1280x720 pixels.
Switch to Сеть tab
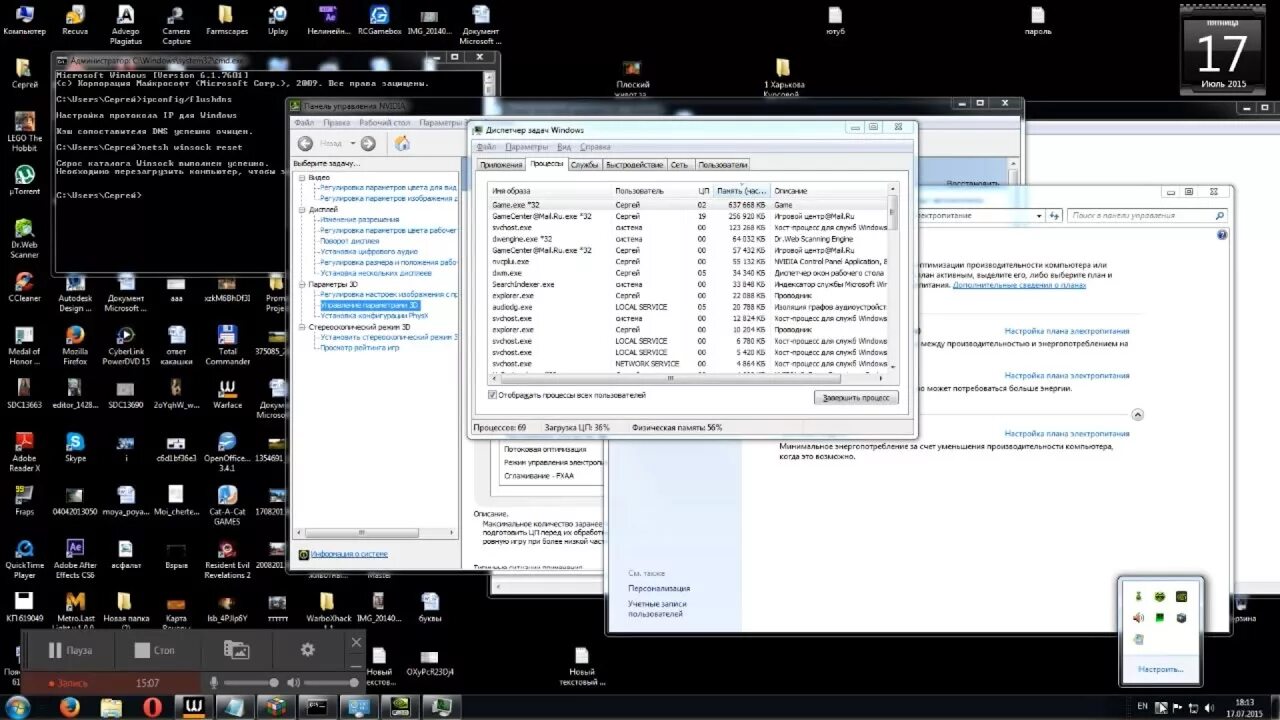pos(679,165)
